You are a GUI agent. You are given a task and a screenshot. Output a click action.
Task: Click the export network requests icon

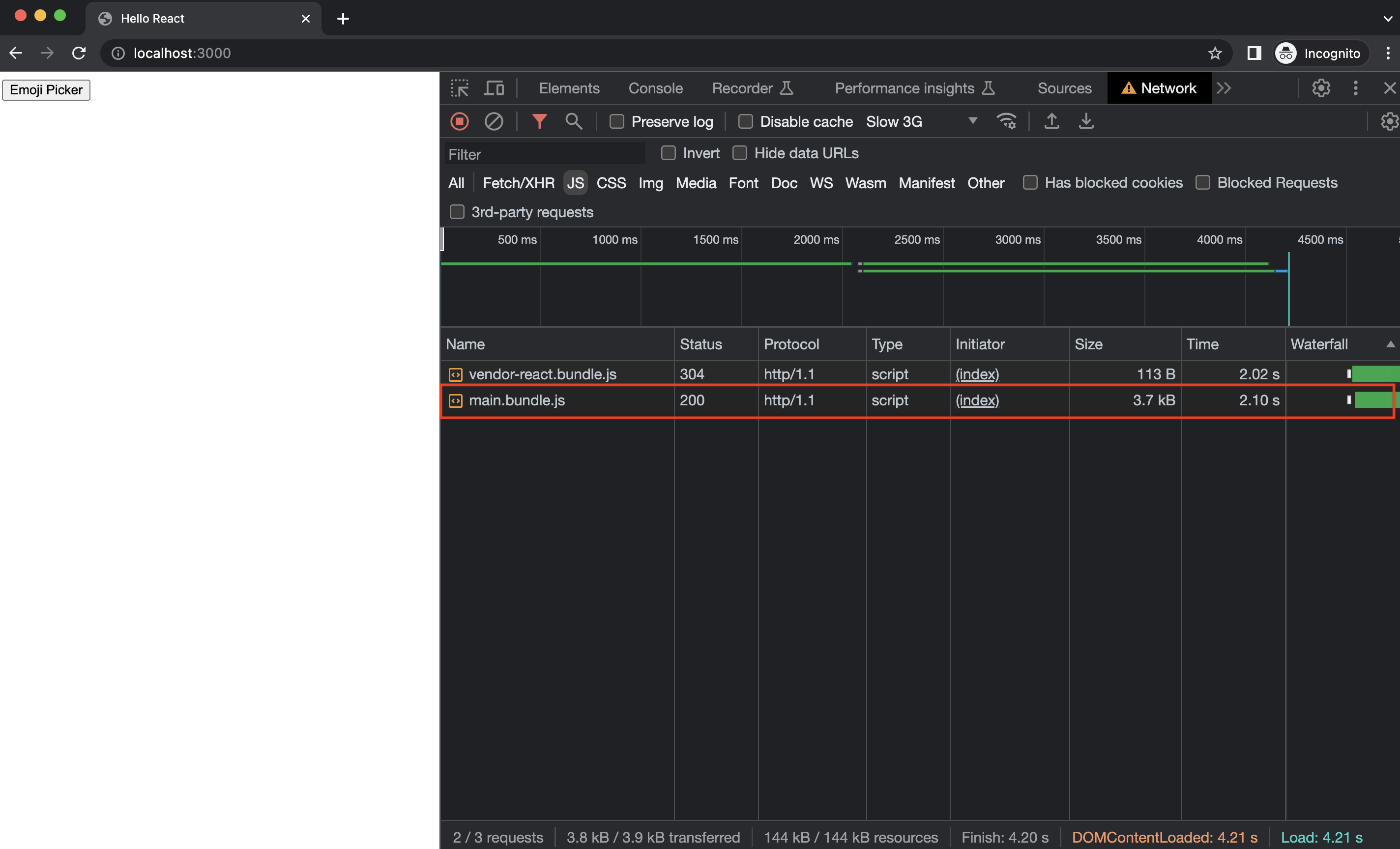(1052, 121)
